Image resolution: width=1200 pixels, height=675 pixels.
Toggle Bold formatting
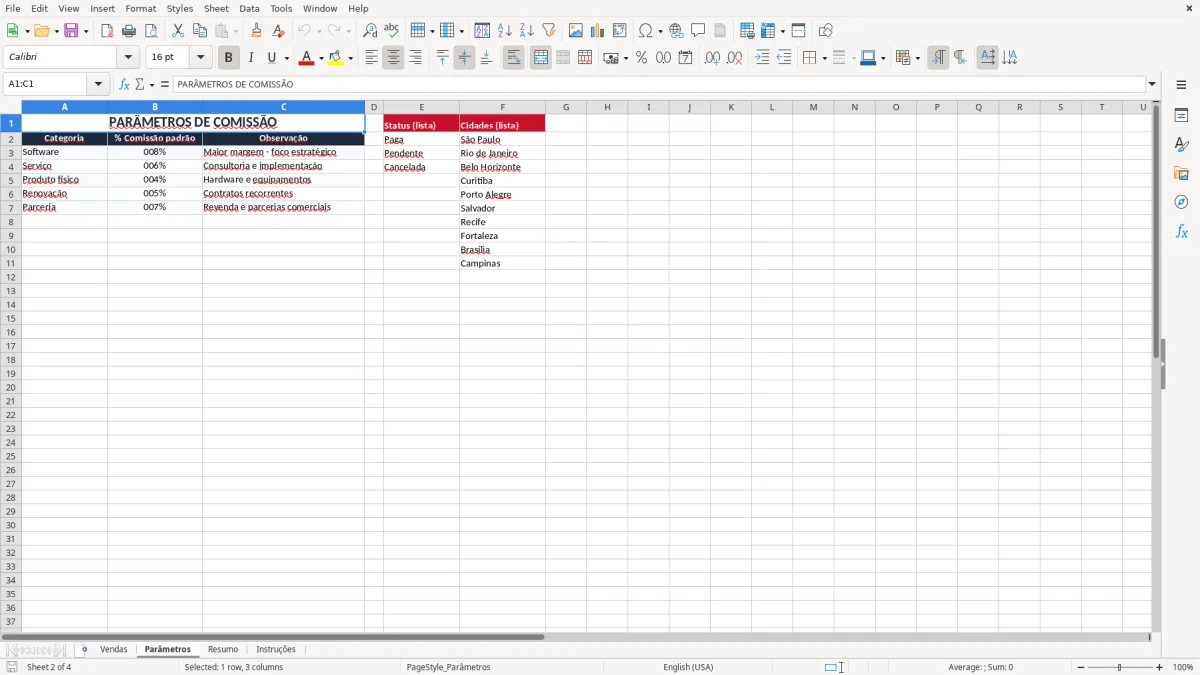coord(229,58)
